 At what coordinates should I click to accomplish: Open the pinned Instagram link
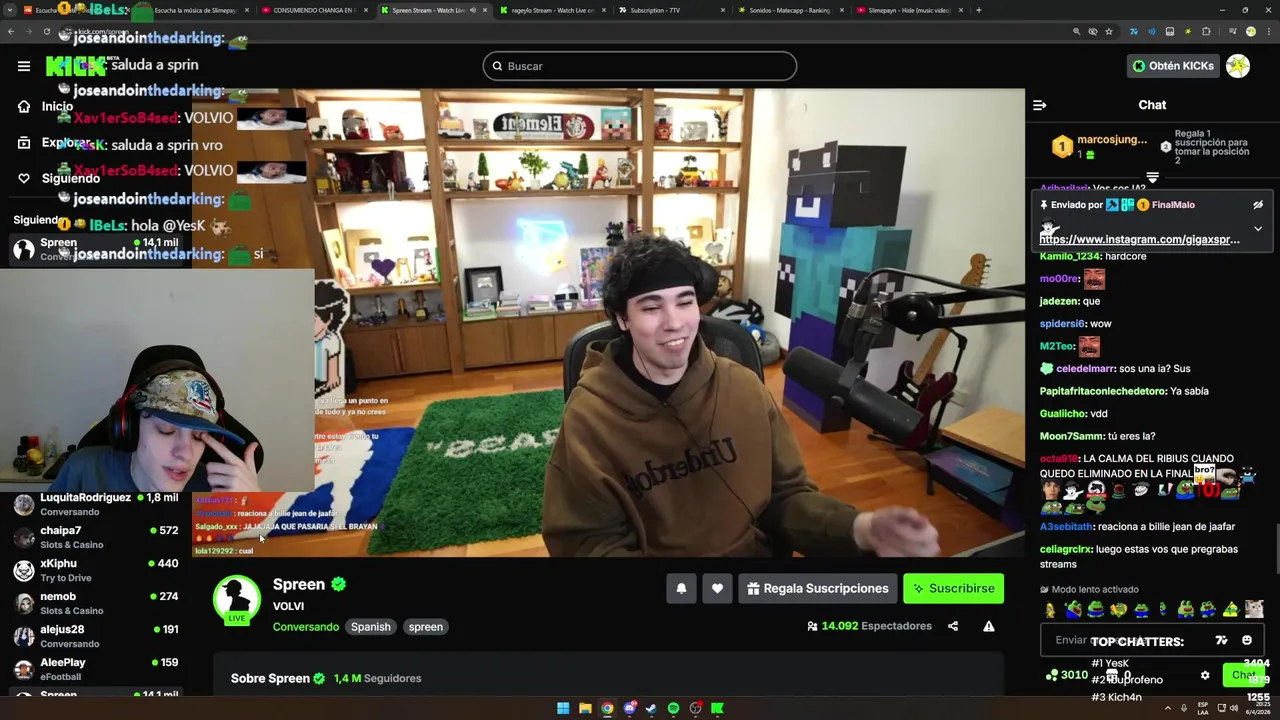click(x=1139, y=240)
